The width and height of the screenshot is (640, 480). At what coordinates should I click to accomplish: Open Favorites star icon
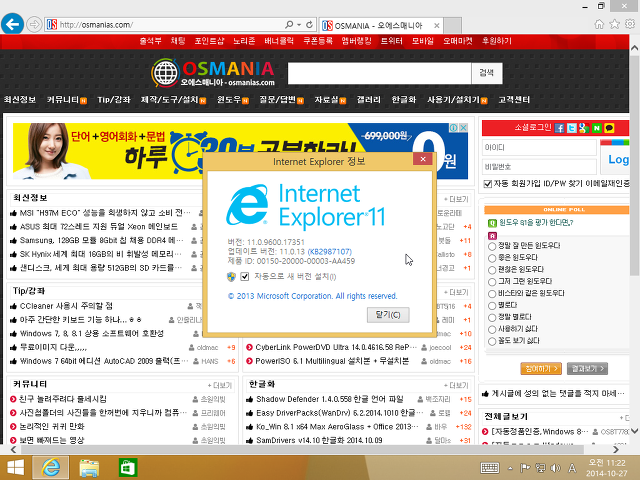(x=614, y=24)
